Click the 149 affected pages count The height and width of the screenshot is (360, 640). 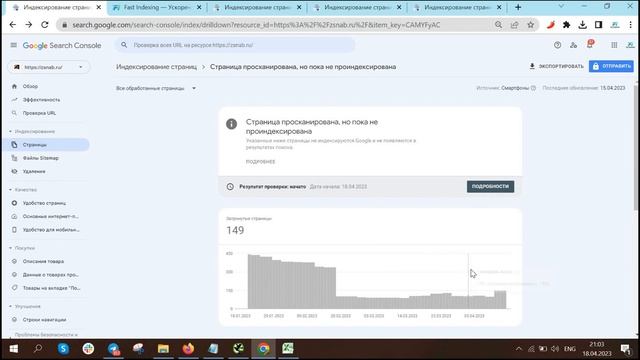coord(235,231)
